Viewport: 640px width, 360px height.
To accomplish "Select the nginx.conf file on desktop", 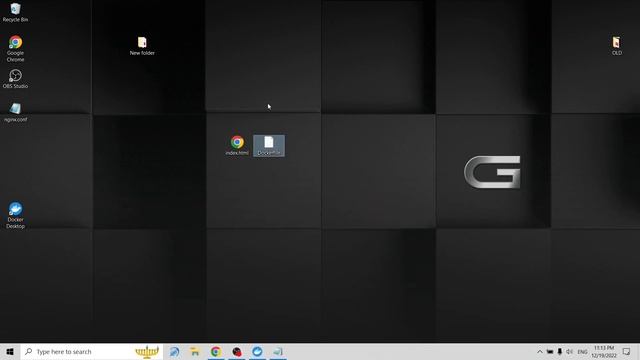I will pyautogui.click(x=16, y=113).
